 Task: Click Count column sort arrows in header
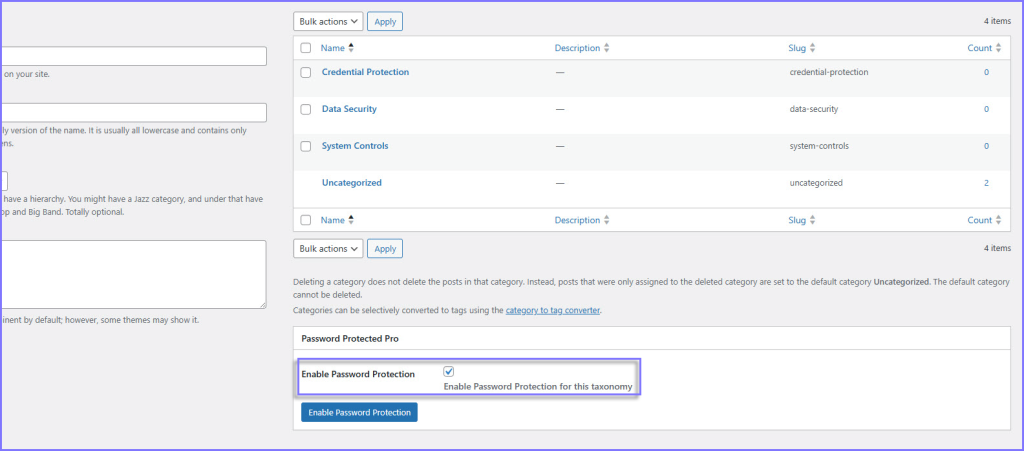1000,48
